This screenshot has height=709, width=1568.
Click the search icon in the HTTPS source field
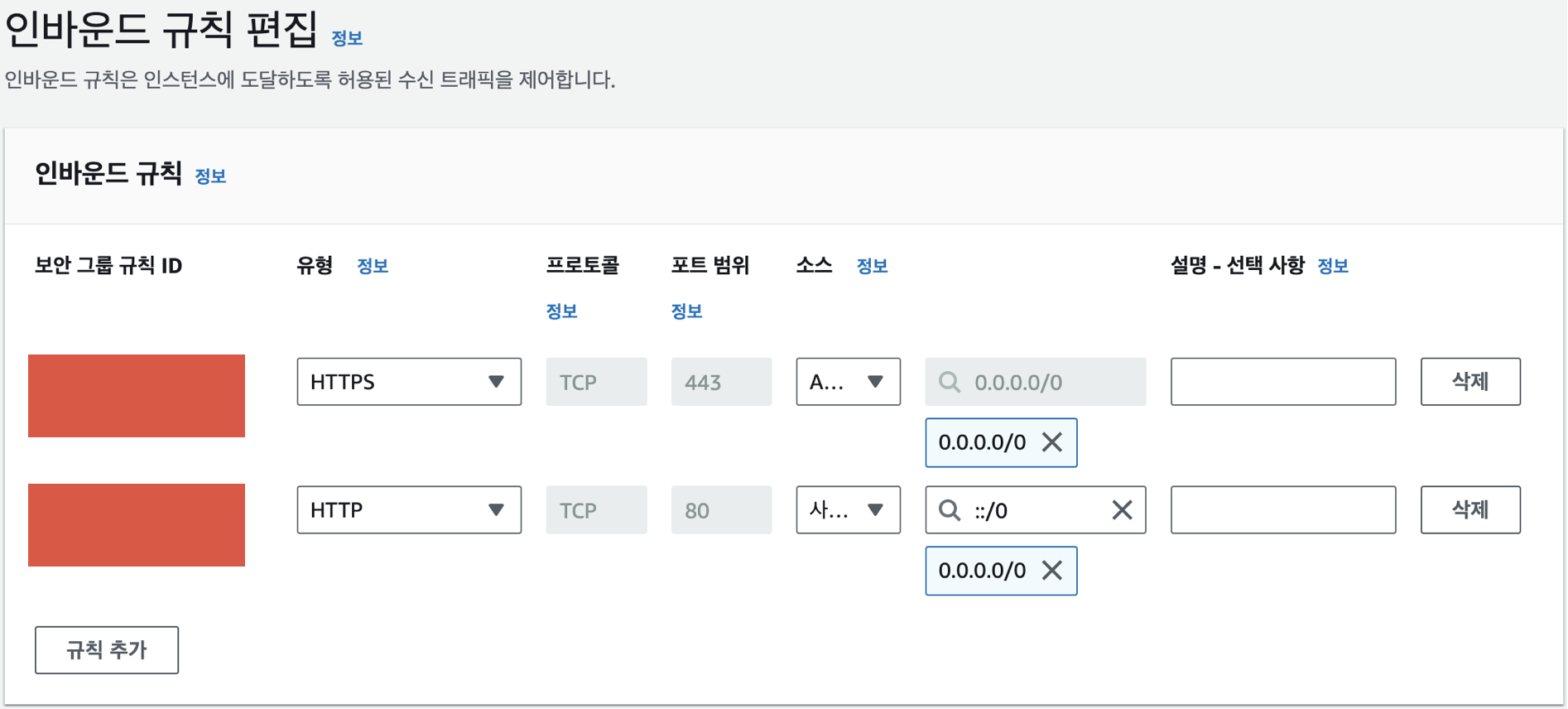[950, 382]
